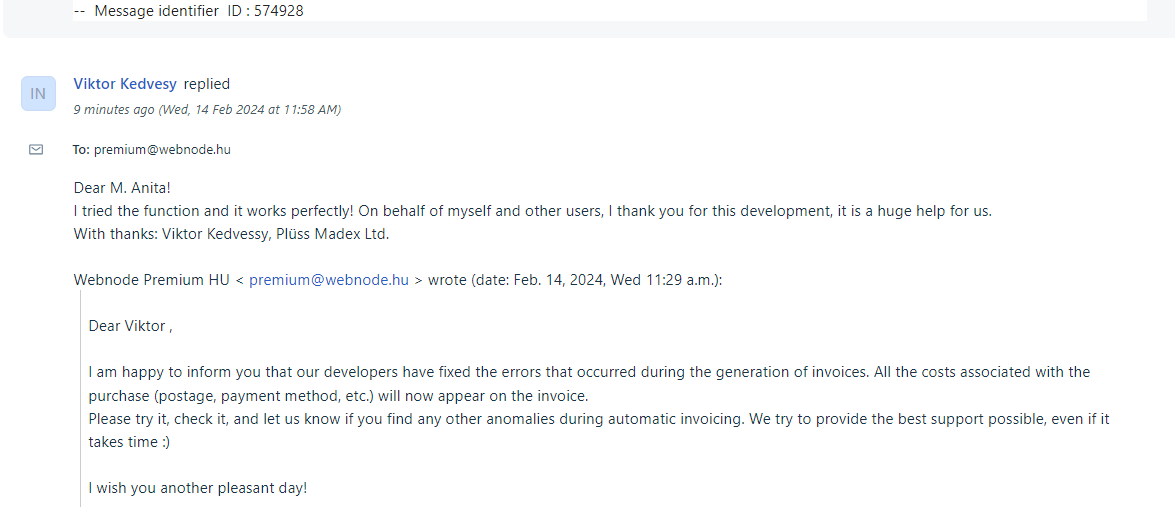1175x507 pixels.
Task: Click the Message identifier ID 574928 line
Action: pos(189,11)
